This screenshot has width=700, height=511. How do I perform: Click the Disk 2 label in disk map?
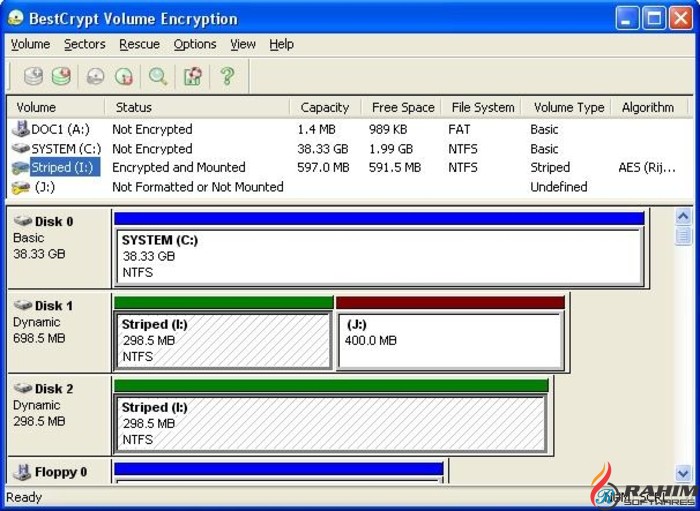click(x=53, y=388)
